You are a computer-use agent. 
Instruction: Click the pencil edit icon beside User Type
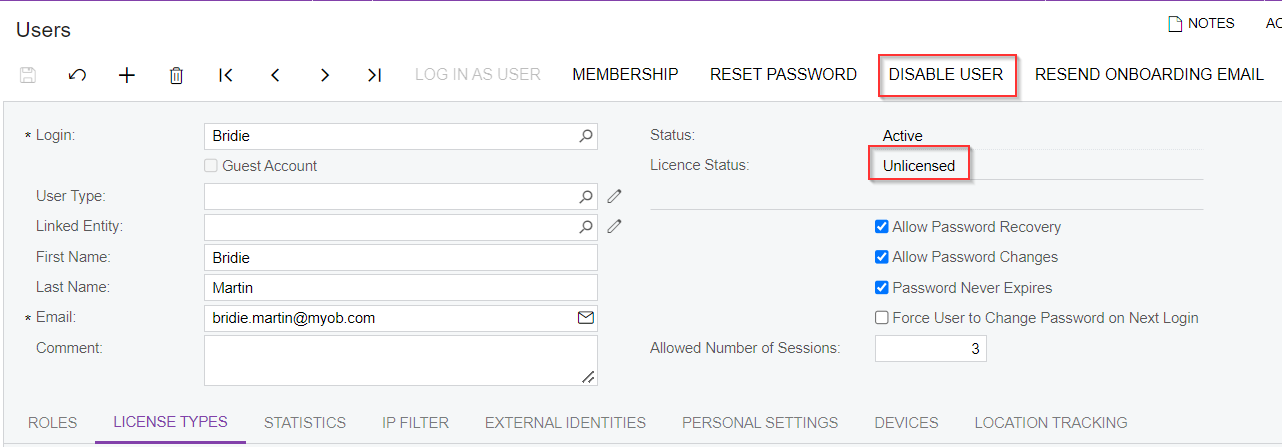(615, 196)
